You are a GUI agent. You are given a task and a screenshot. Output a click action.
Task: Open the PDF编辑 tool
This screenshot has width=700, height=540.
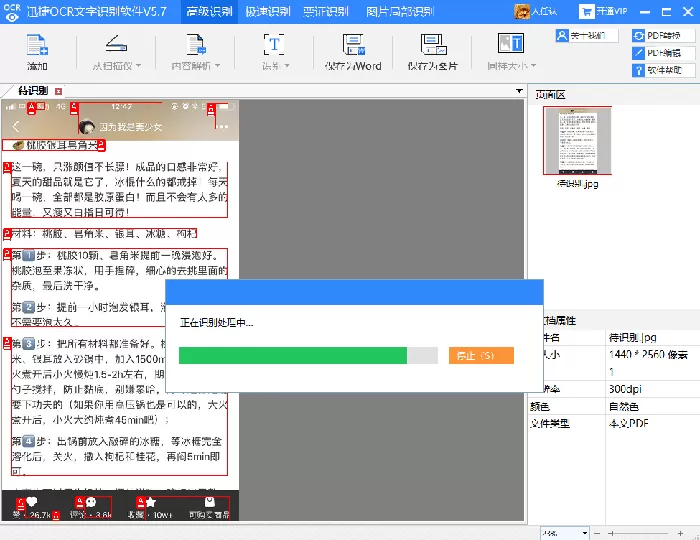(663, 53)
